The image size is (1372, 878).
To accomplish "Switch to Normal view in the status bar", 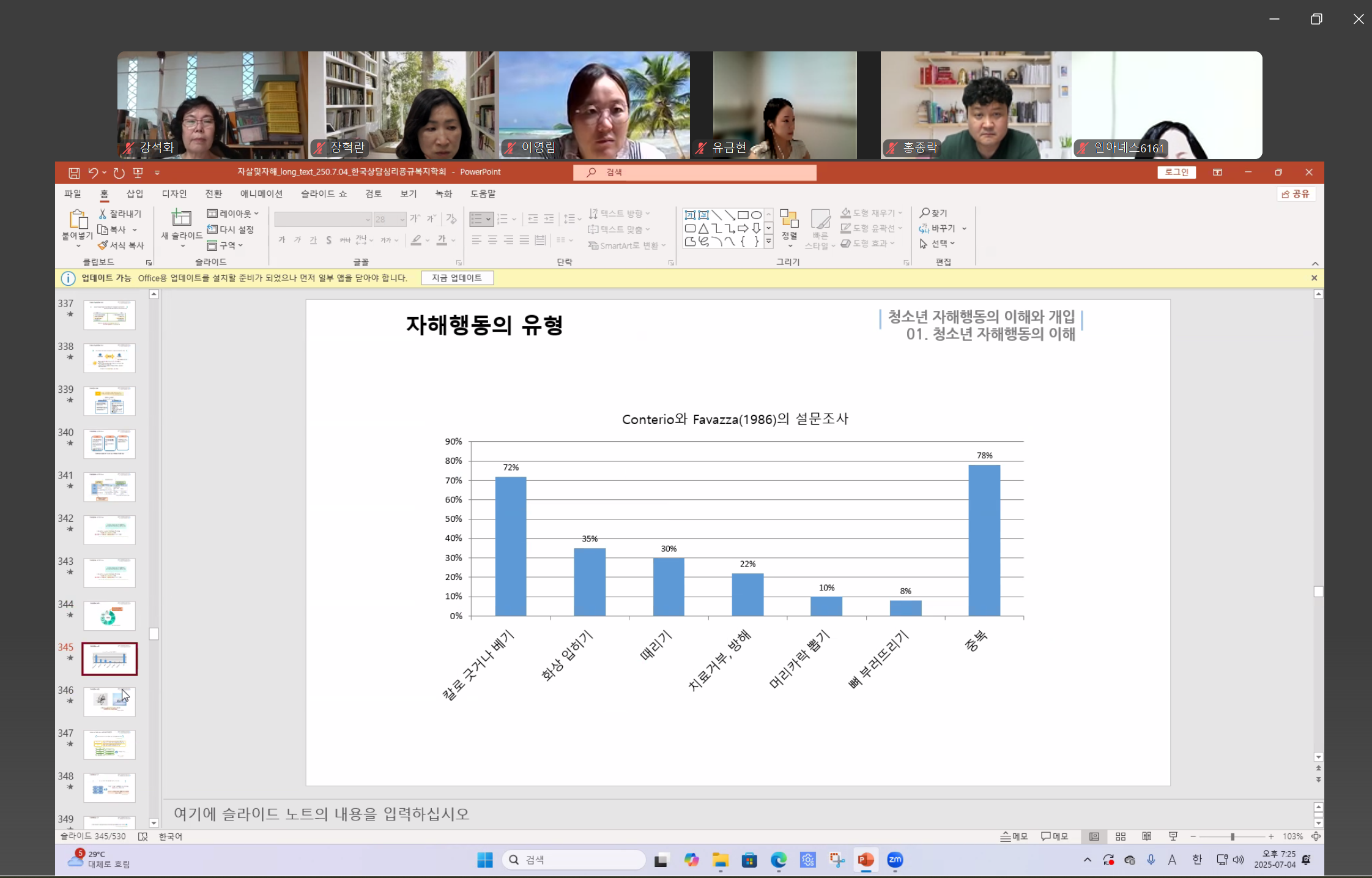I will coord(1094,836).
